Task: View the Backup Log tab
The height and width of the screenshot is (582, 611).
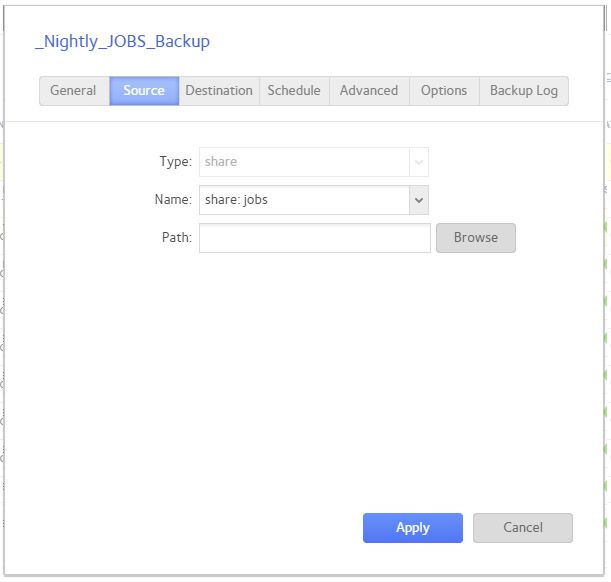Action: tap(524, 91)
